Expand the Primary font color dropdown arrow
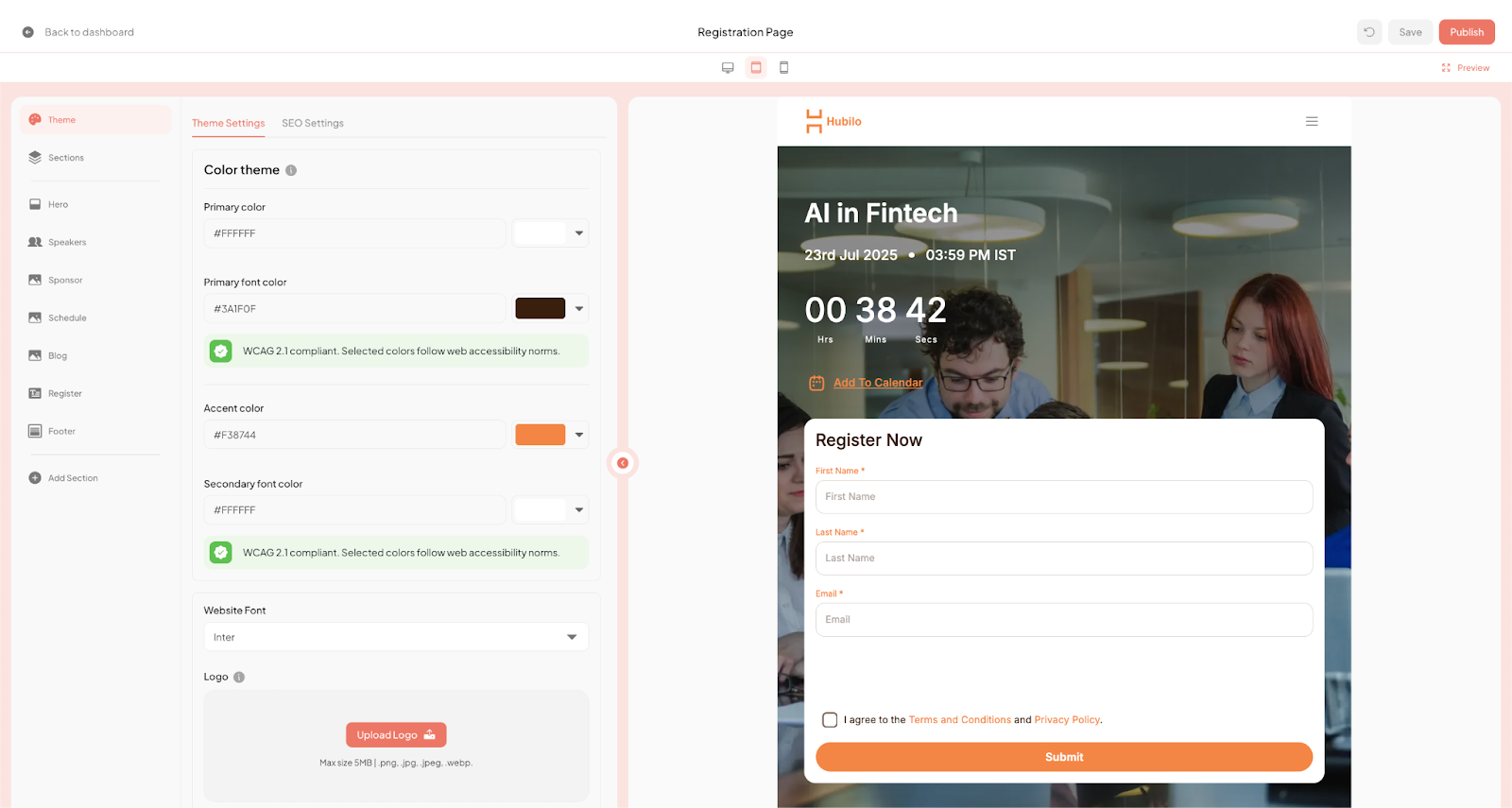 coord(579,308)
